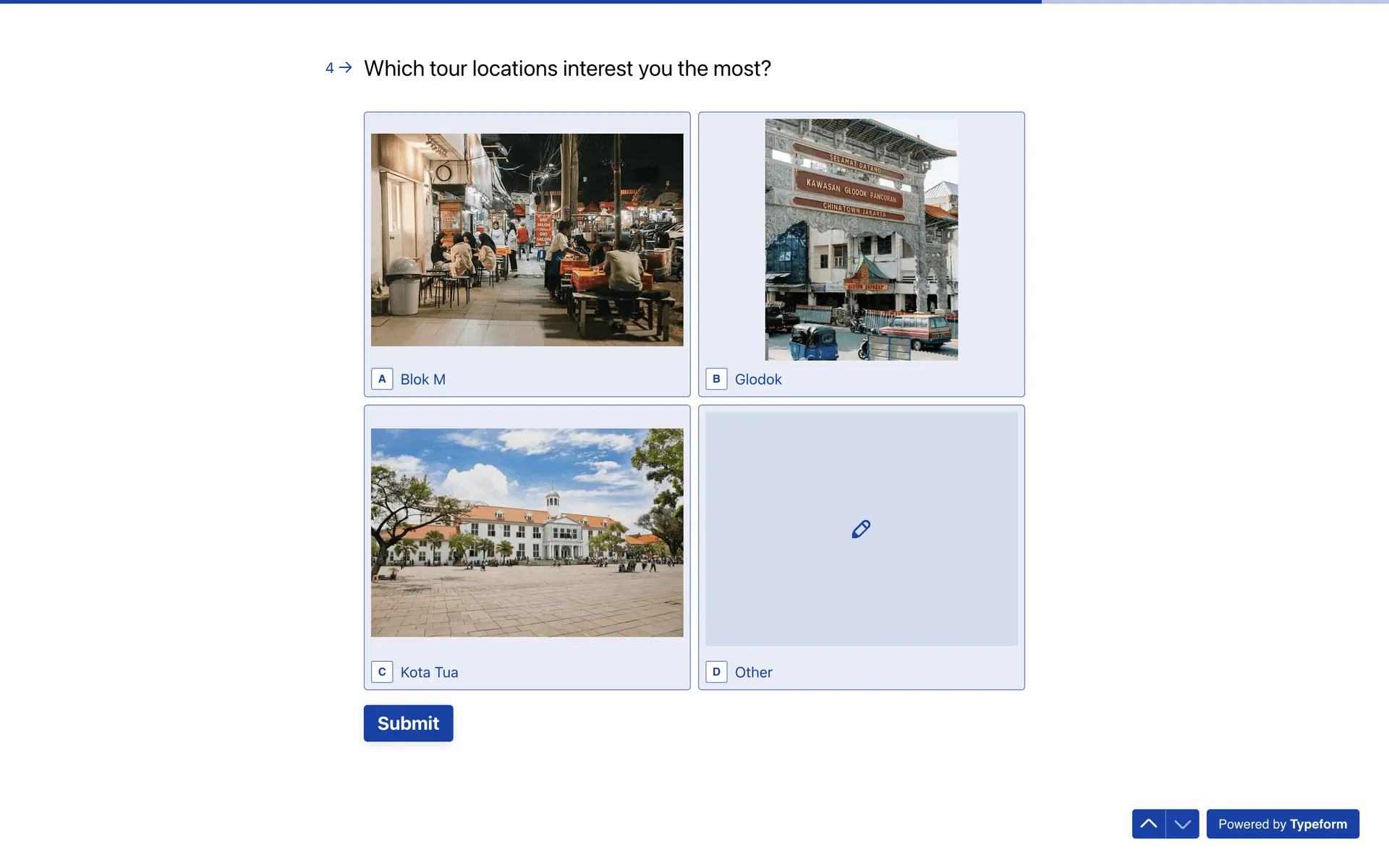The height and width of the screenshot is (868, 1389).
Task: Select key letter C badge
Action: pos(382,672)
